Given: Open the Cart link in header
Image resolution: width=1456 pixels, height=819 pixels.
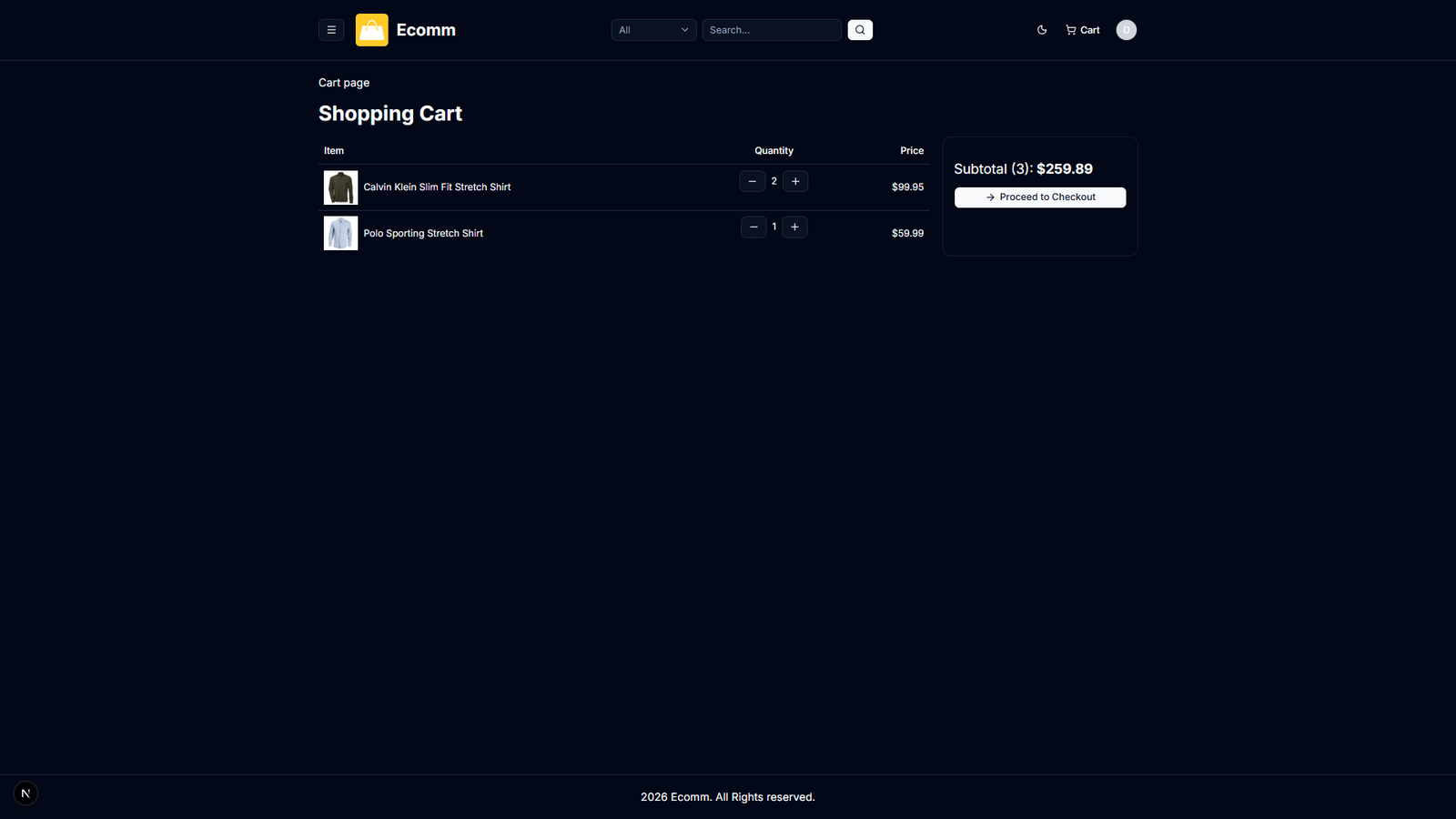Looking at the screenshot, I should [x=1083, y=30].
